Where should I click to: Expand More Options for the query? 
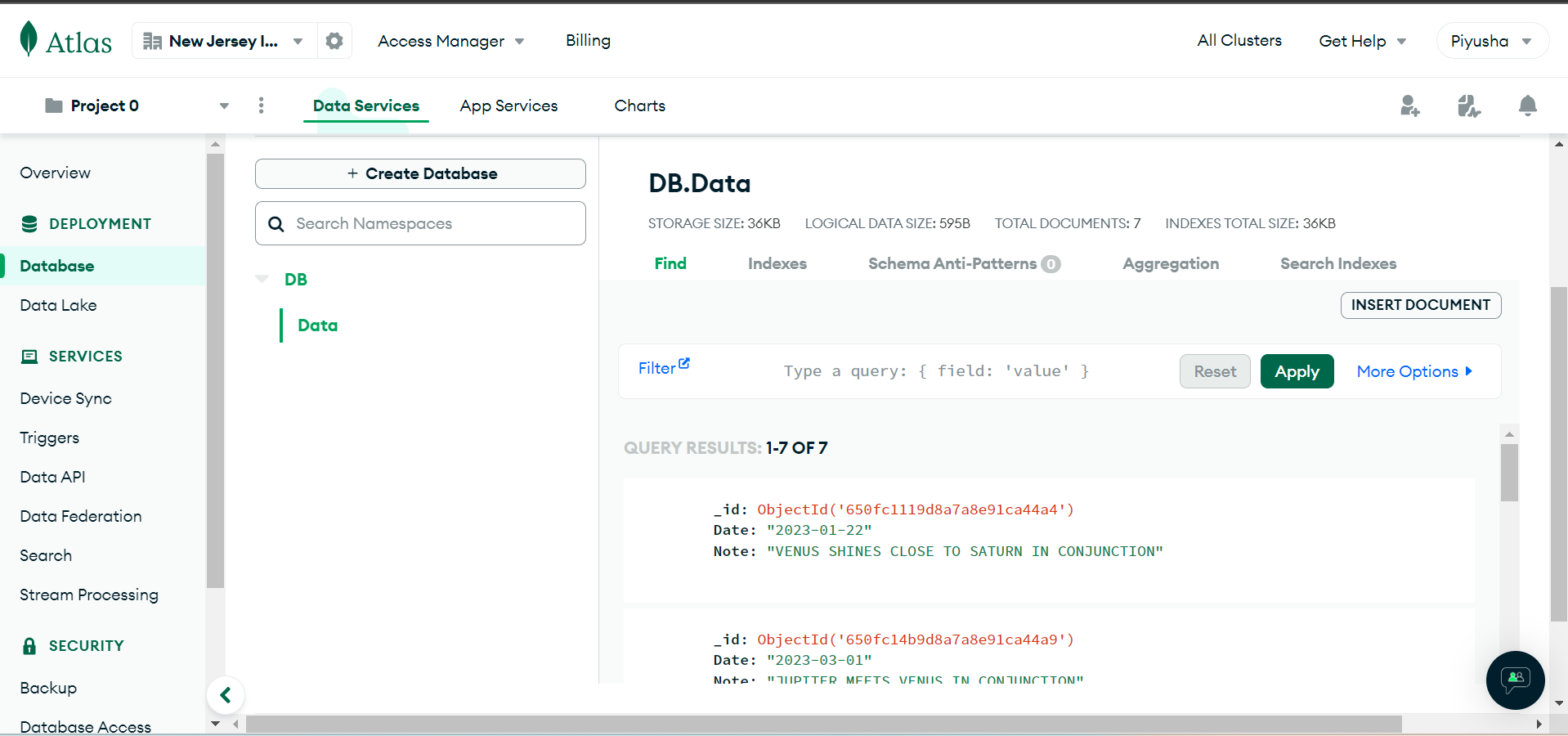click(x=1414, y=371)
